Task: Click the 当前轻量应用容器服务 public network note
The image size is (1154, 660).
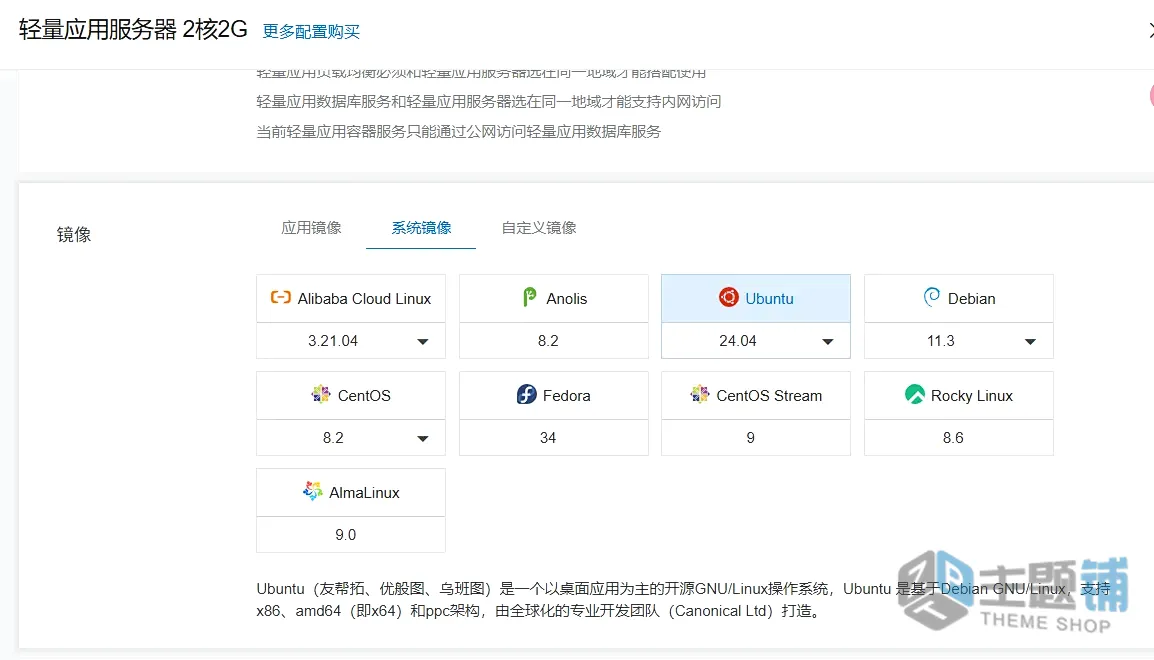Action: (459, 132)
